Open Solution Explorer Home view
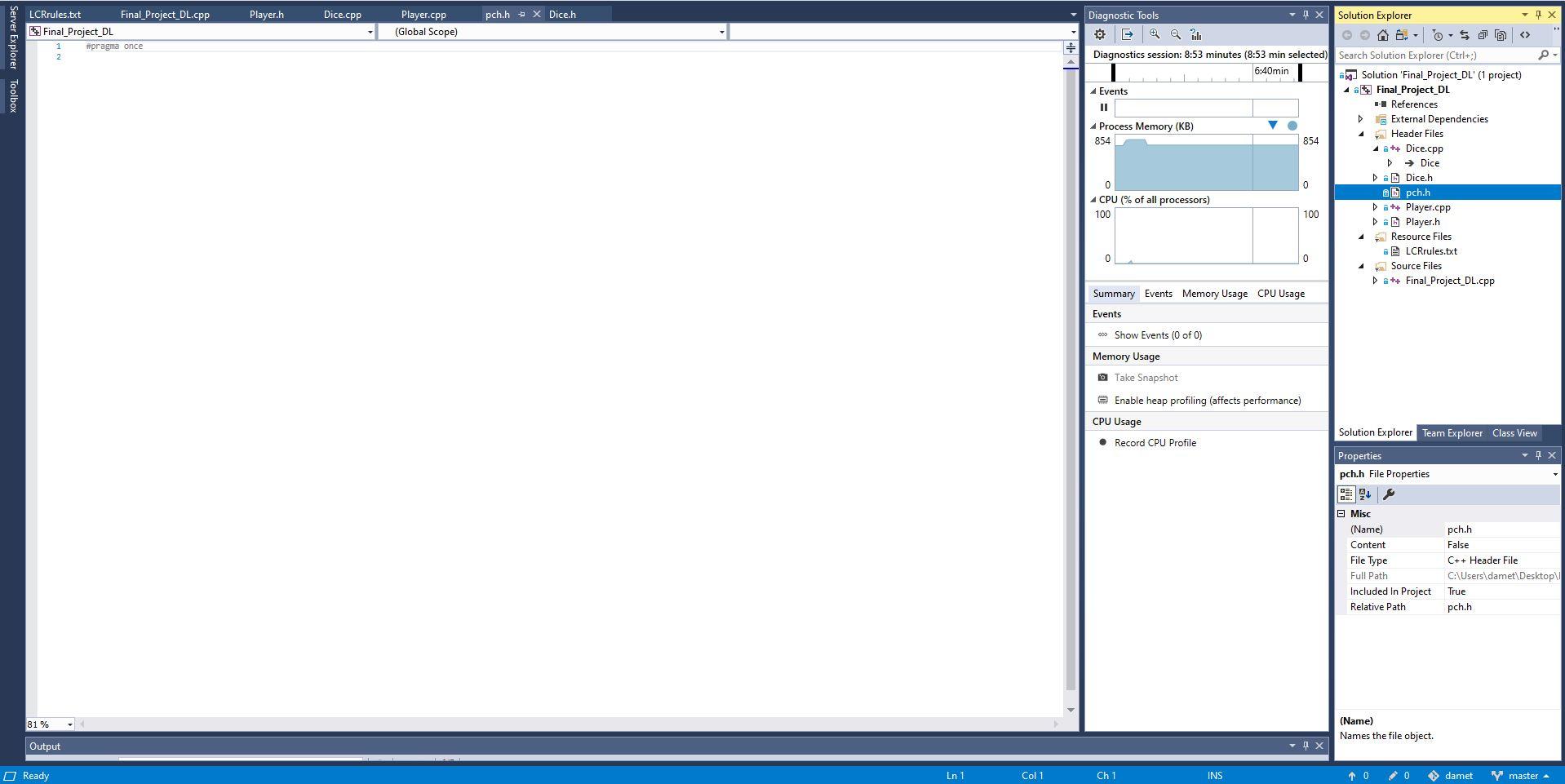1565x784 pixels. [1384, 35]
